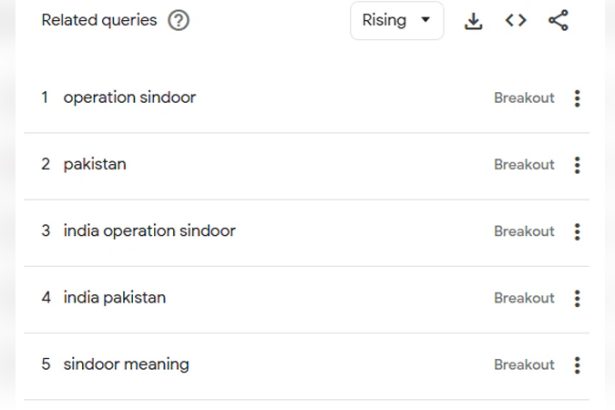Open the india pakistan query
This screenshot has width=615, height=410.
tap(115, 298)
